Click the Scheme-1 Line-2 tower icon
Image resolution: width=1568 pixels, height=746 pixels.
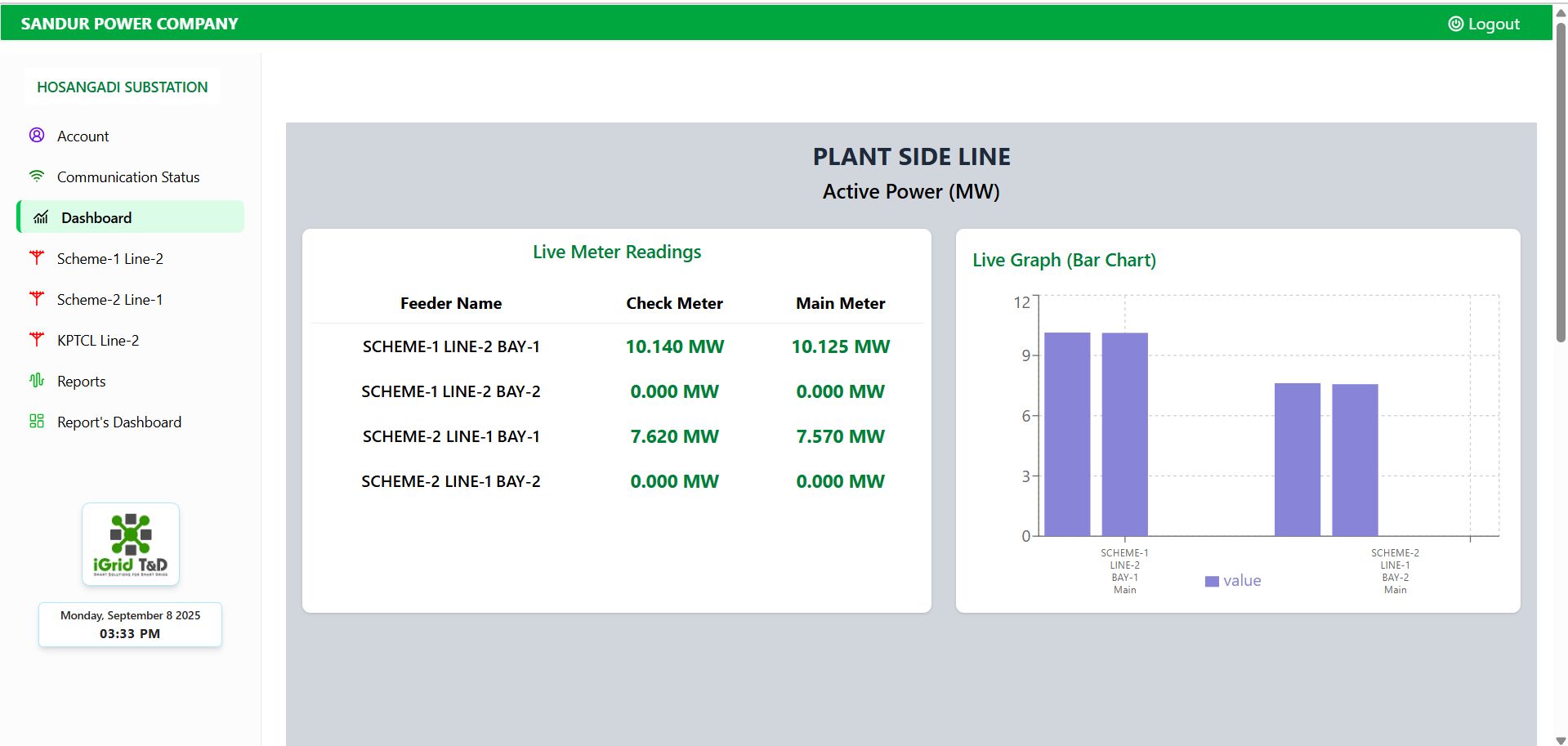[x=37, y=258]
